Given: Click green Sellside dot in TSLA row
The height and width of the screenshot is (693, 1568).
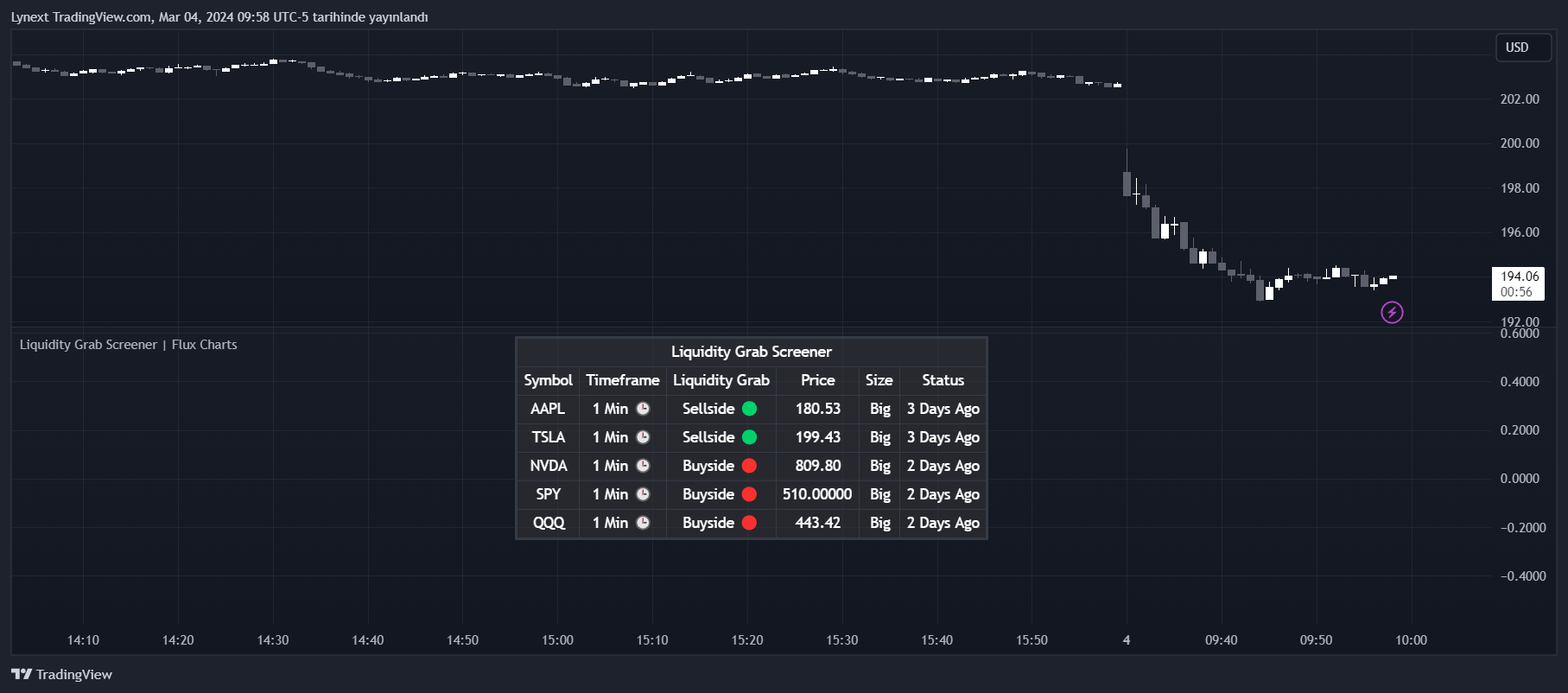Looking at the screenshot, I should (749, 437).
